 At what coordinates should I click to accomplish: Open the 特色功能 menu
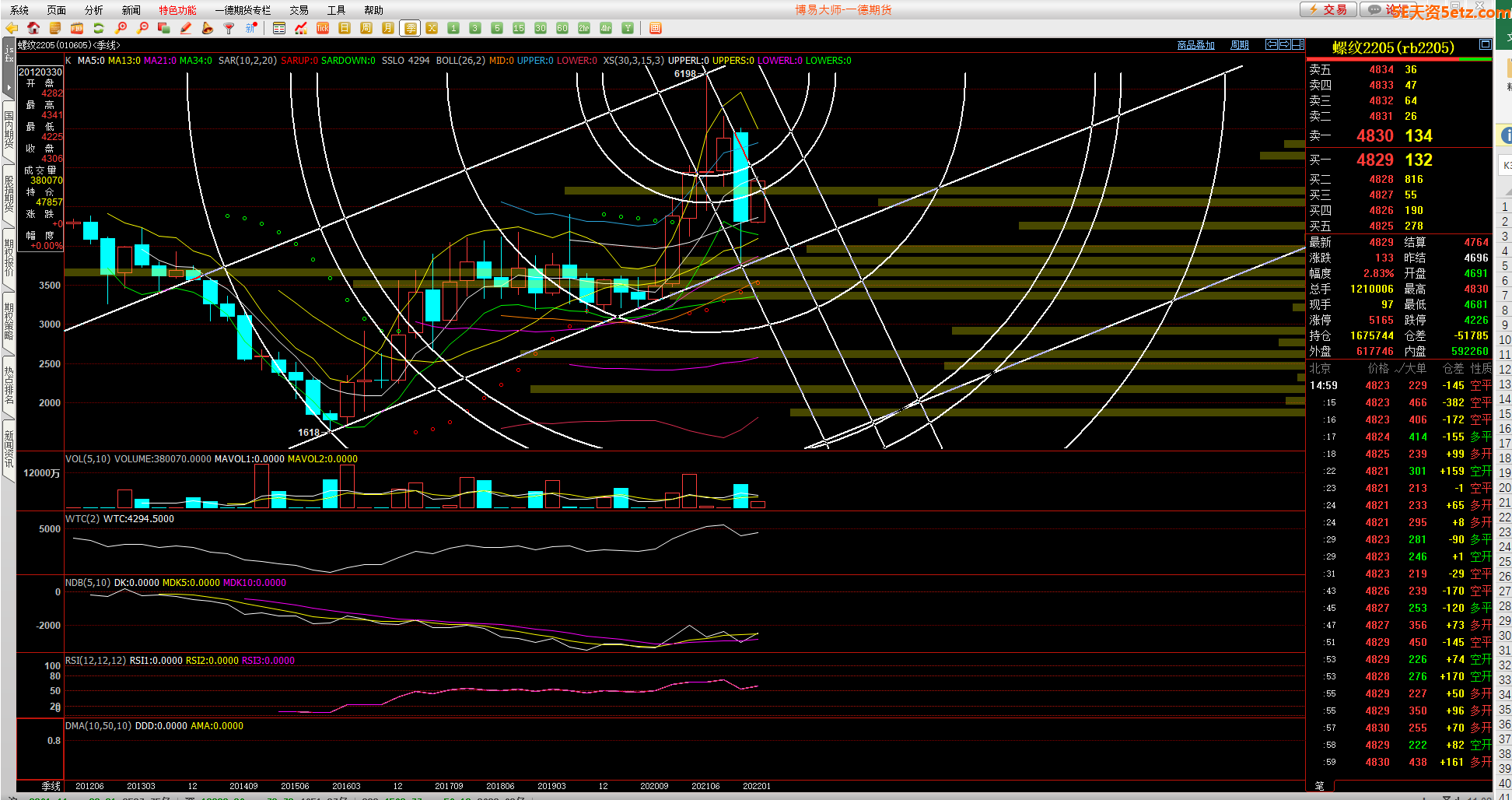(x=177, y=10)
